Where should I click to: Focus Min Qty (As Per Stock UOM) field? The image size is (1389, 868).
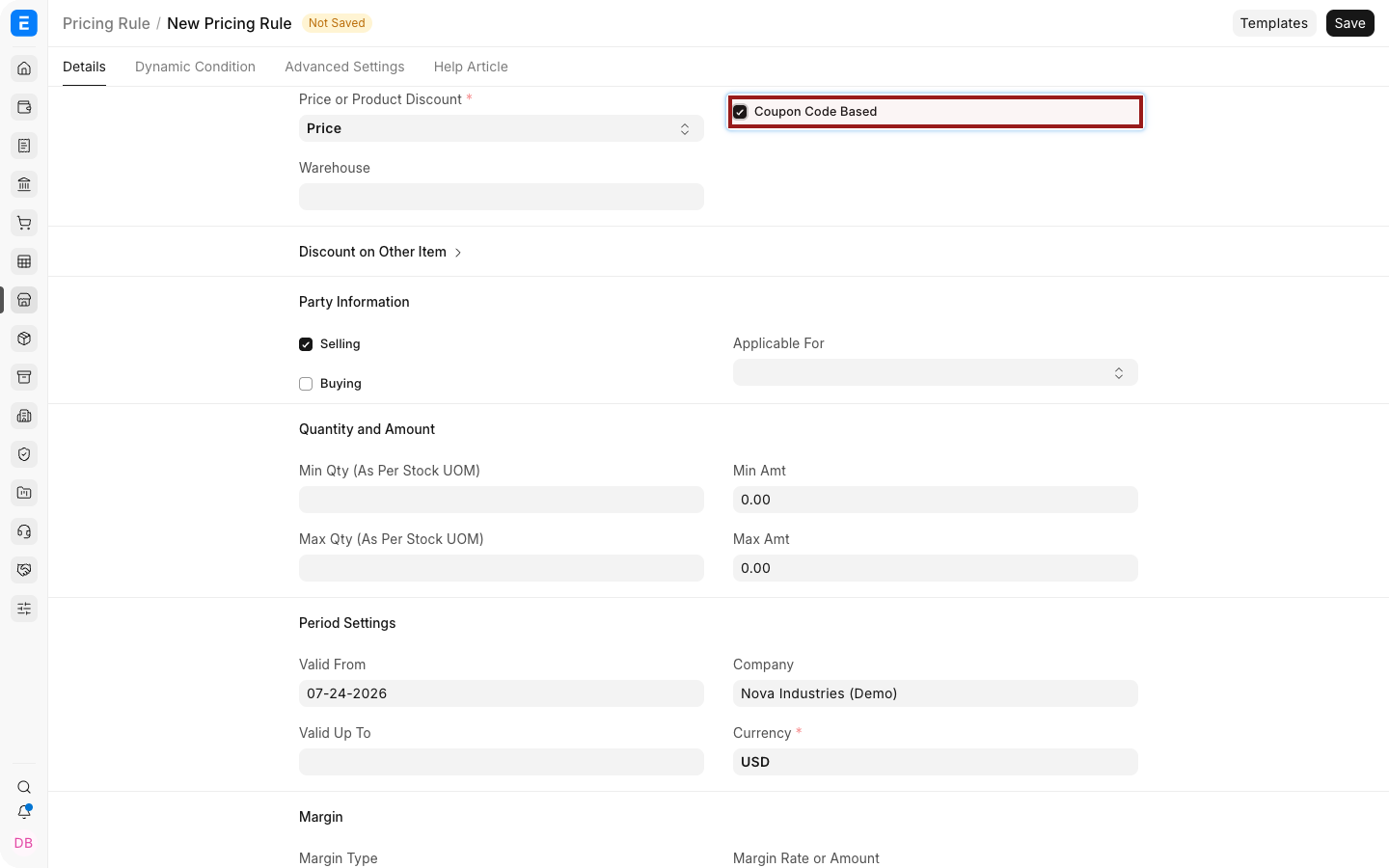tap(502, 500)
